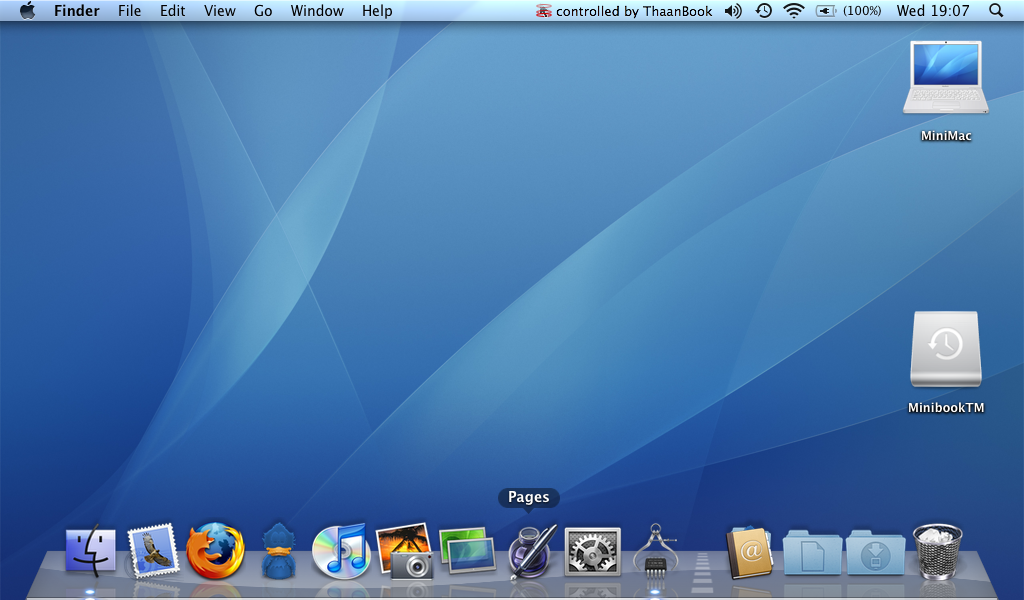
Task: Open the volume menu bar icon
Action: [x=733, y=10]
